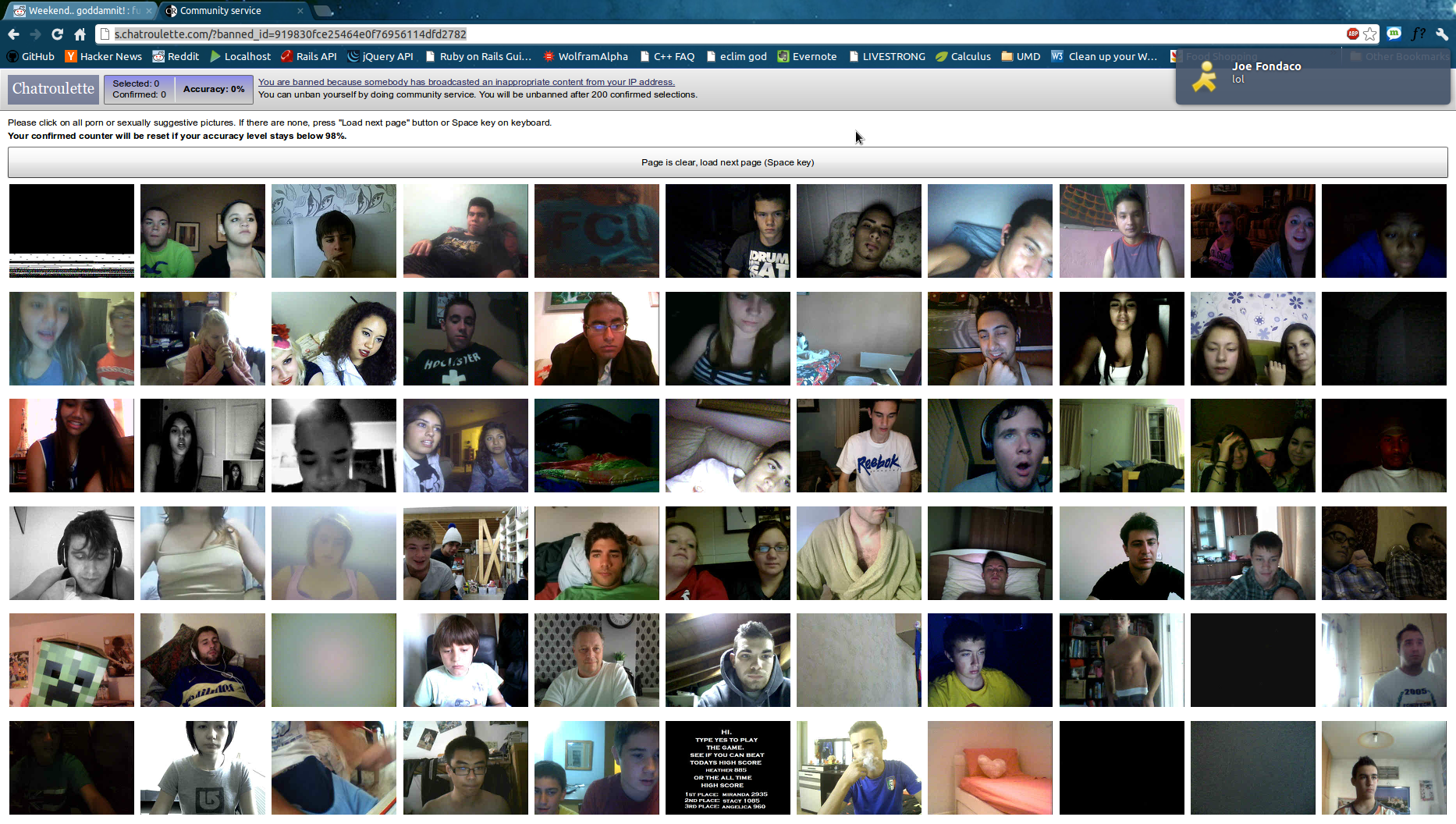This screenshot has height=824, width=1456.
Task: Open the UMD bookmarks folder
Action: (1021, 56)
